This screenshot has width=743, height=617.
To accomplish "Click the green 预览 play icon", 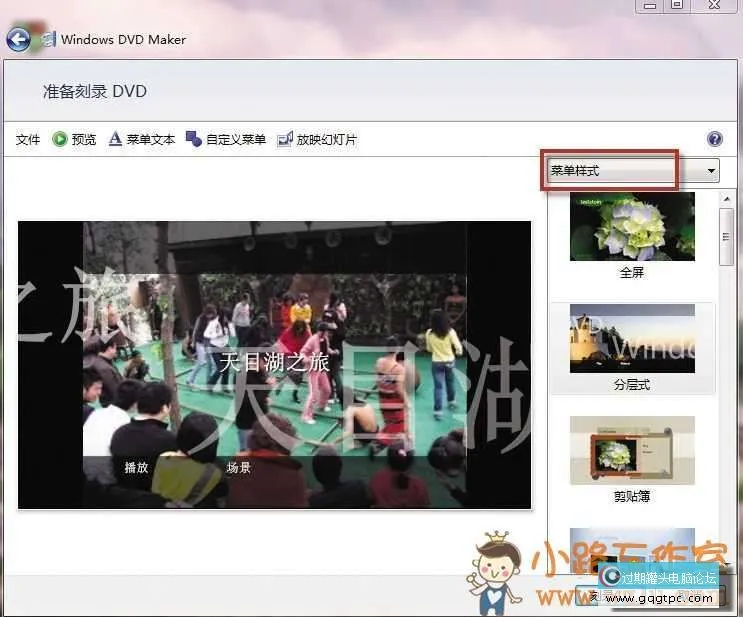I will click(60, 139).
